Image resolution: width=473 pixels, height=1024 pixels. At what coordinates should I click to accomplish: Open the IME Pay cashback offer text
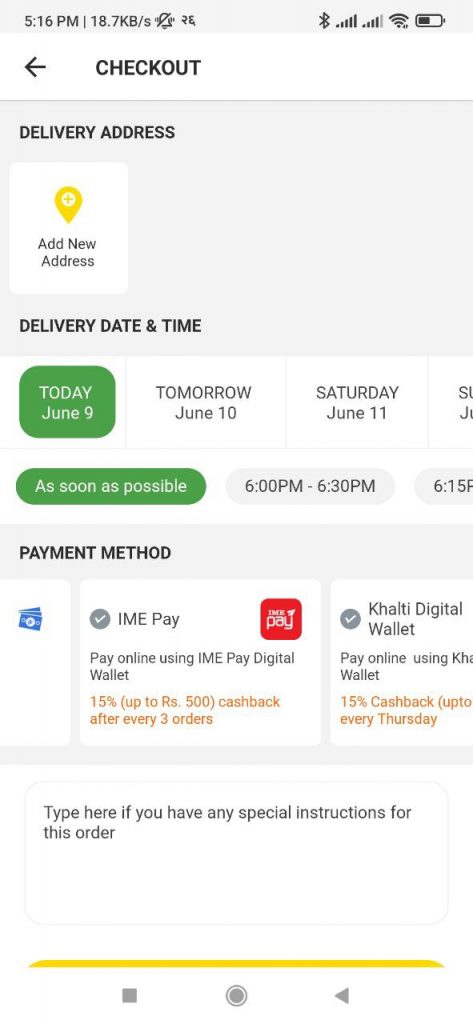185,711
